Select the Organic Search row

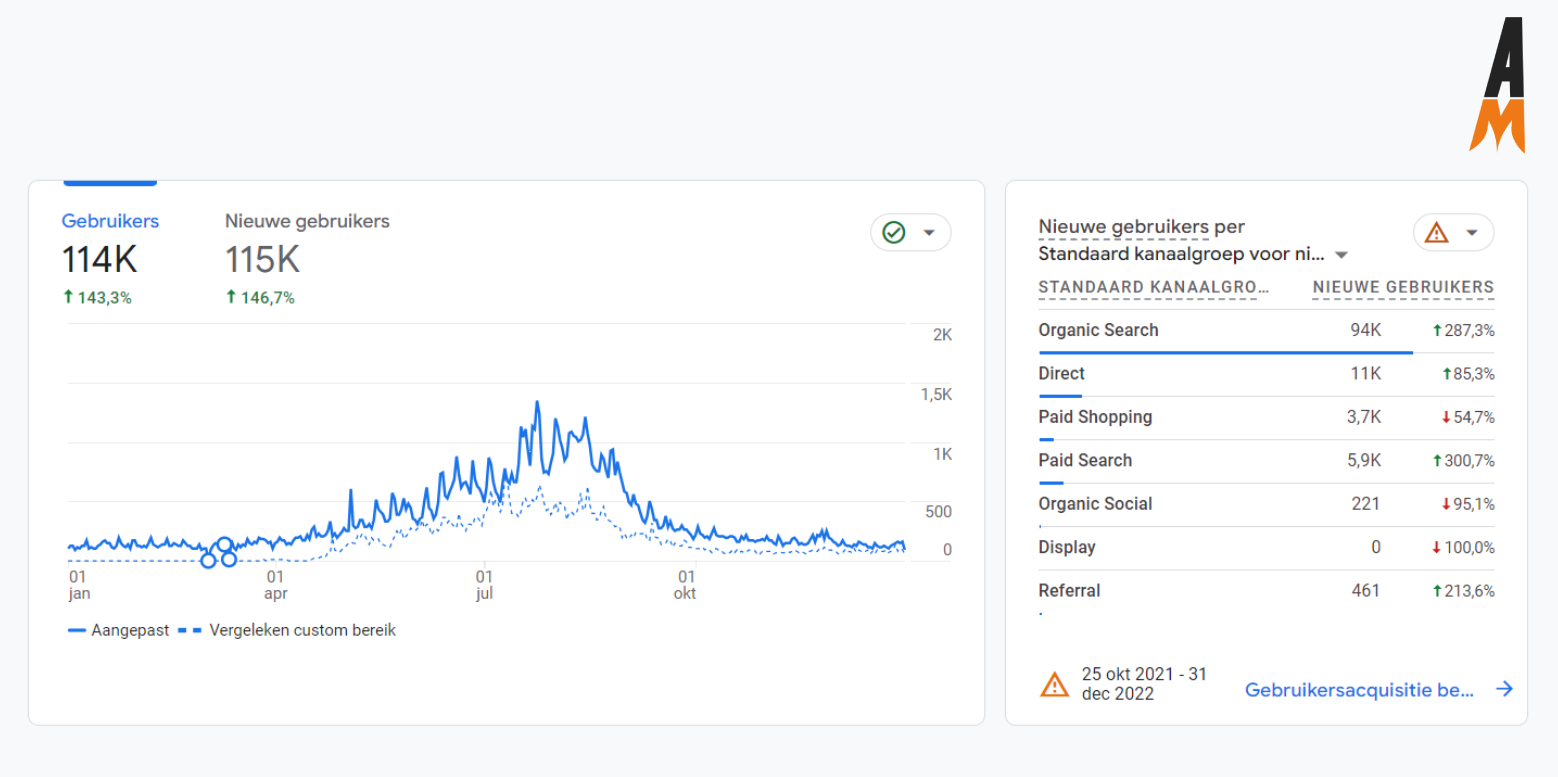tap(1266, 331)
